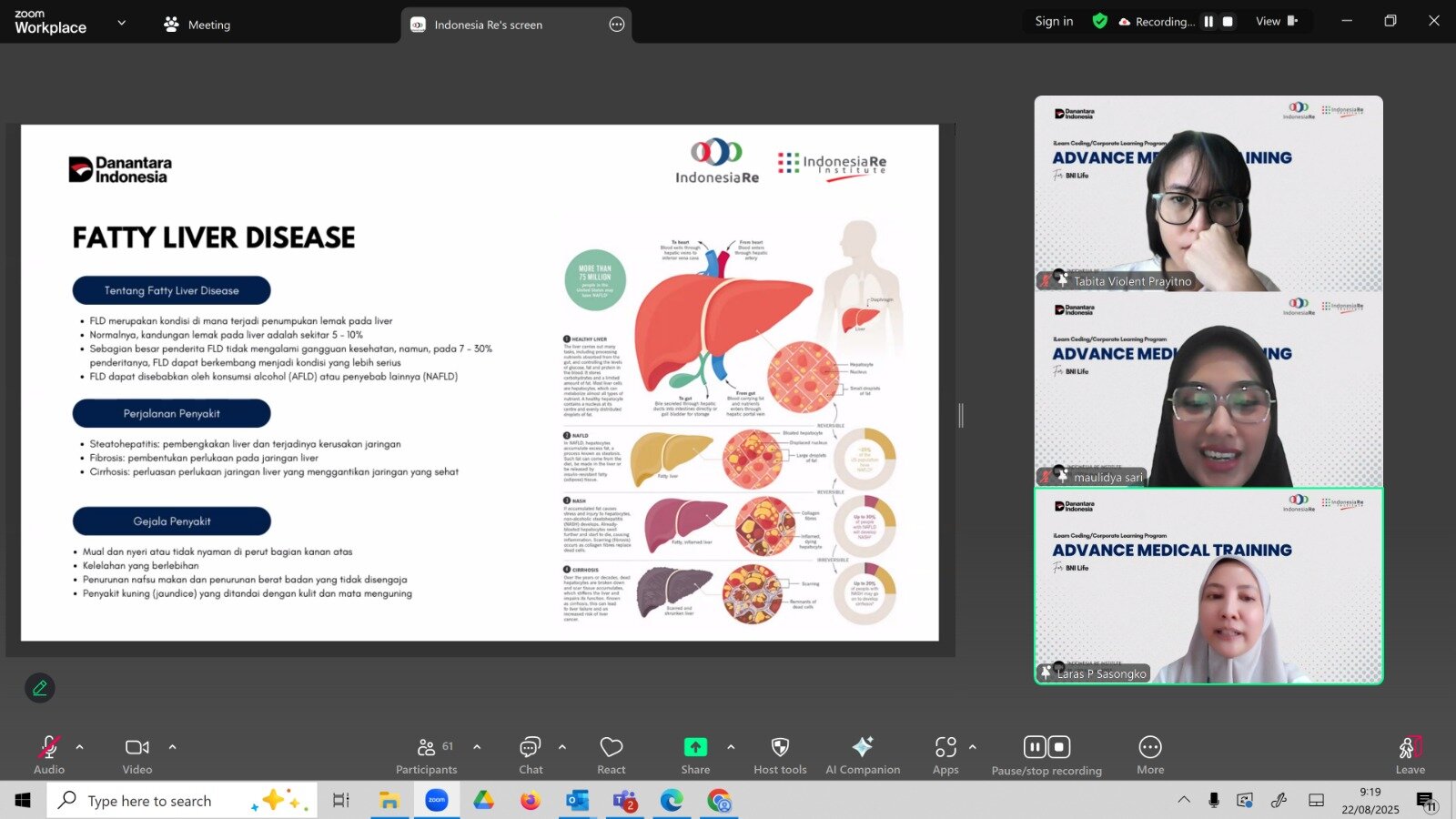Click the green annotate pencil icon
This screenshot has height=819, width=1456.
(40, 688)
